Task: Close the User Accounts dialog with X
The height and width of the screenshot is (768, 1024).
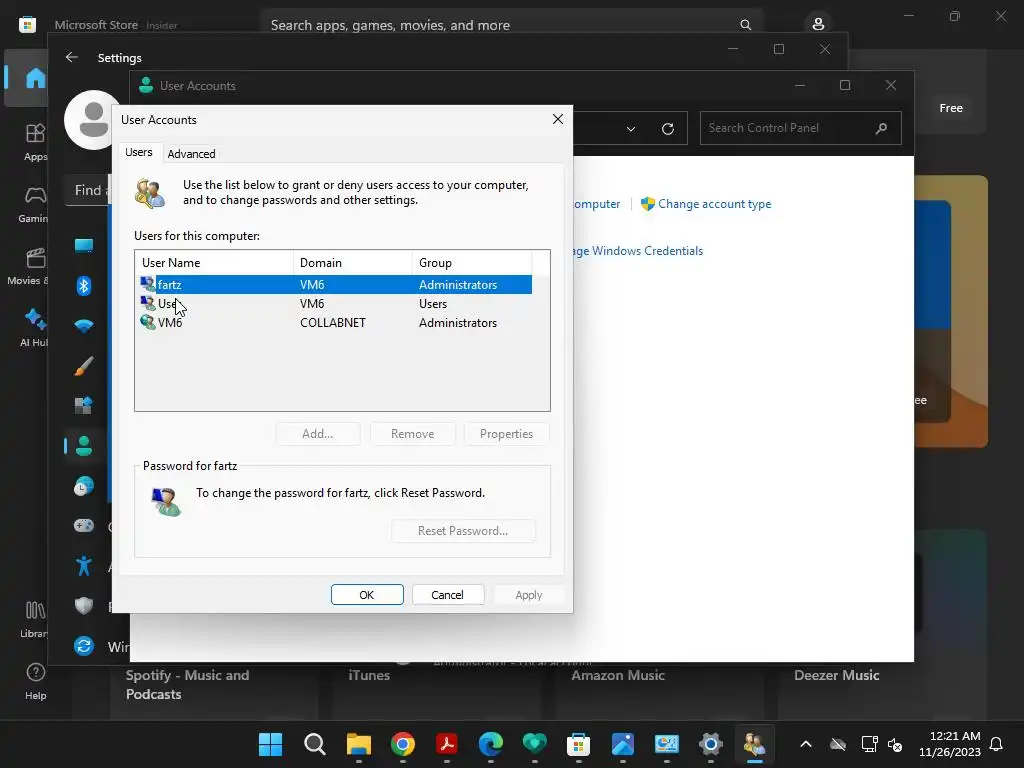Action: (x=558, y=119)
